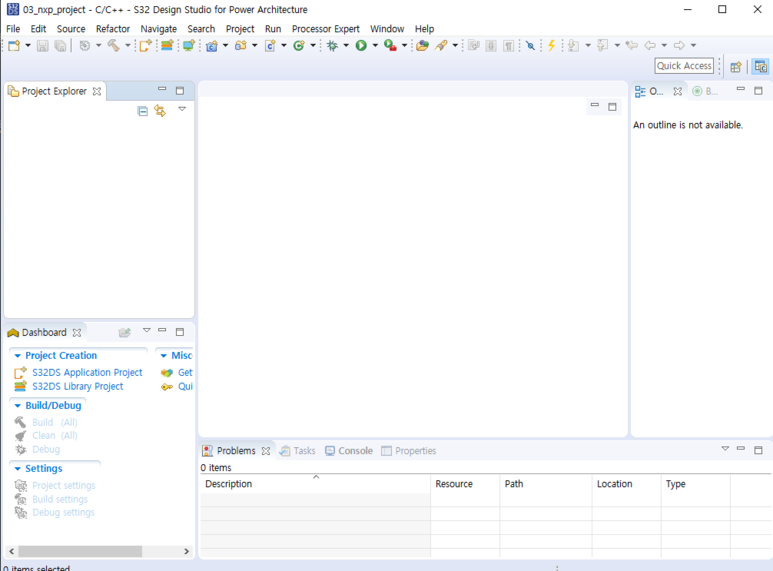Collapse the Miscellaneous section in Dashboard
773x571 pixels.
click(164, 356)
